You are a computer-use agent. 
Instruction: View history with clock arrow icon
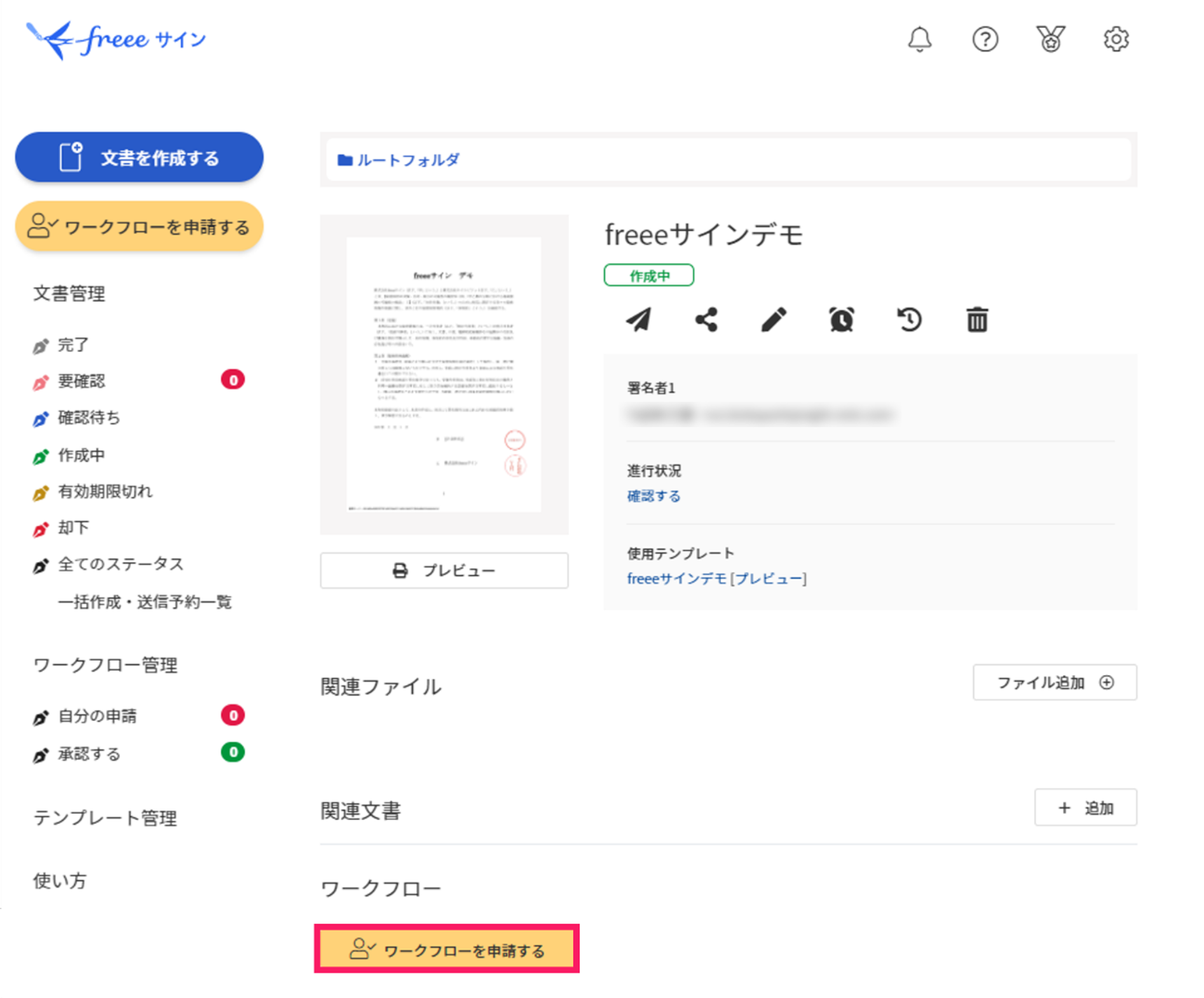(x=909, y=319)
